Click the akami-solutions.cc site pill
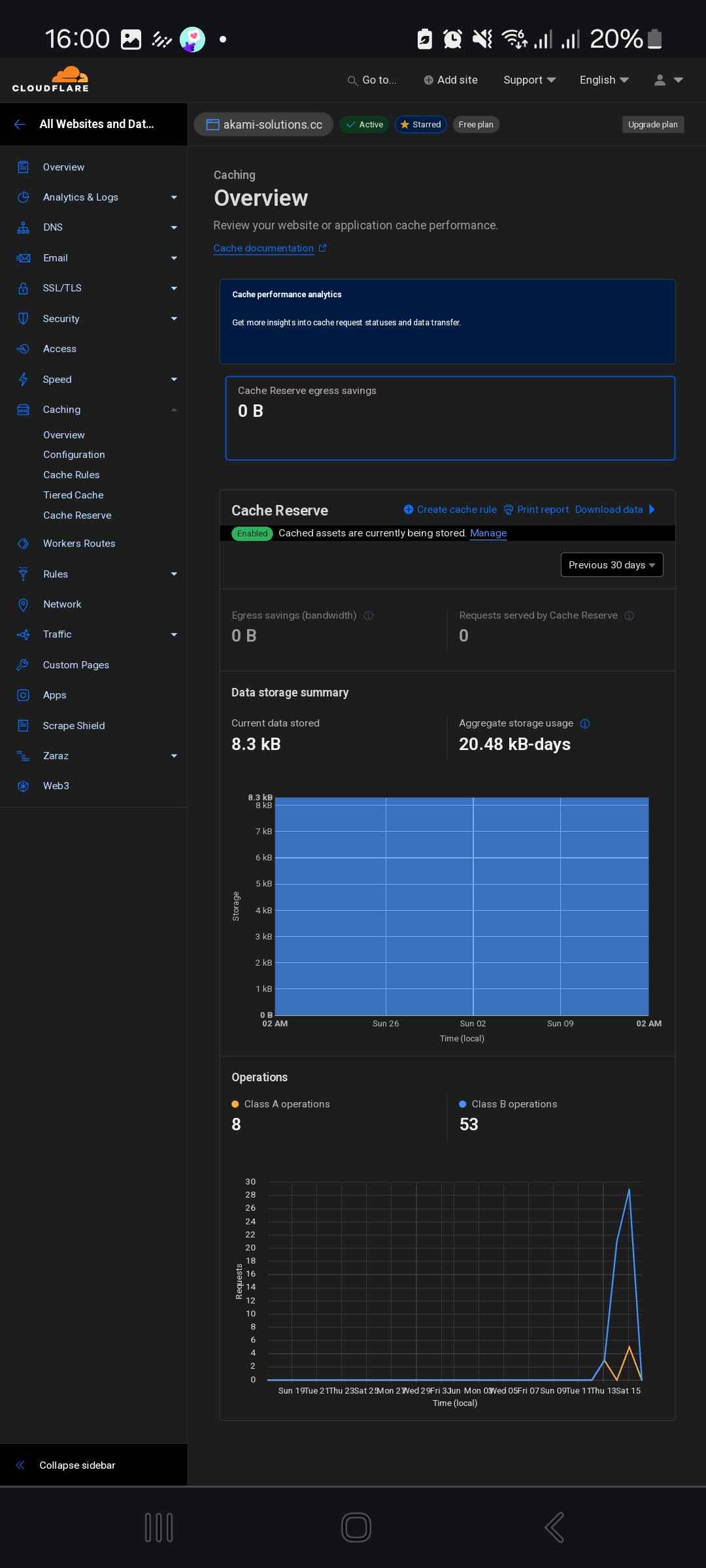Viewport: 706px width, 1568px height. [x=263, y=125]
